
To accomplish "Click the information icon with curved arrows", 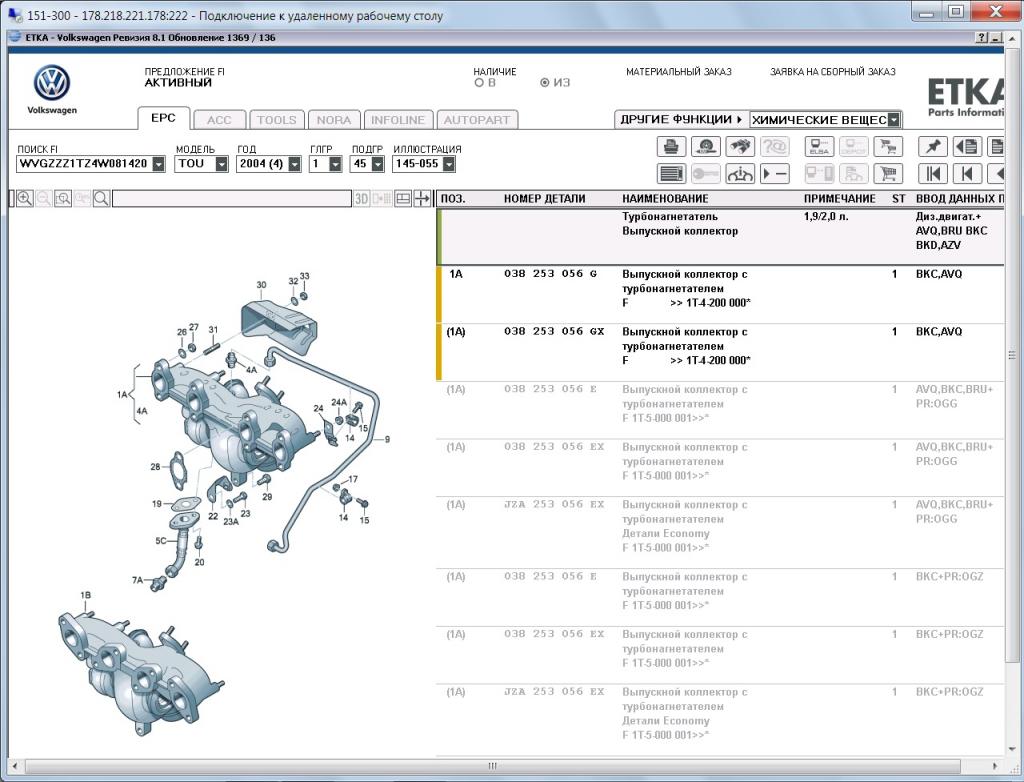I will (x=740, y=174).
